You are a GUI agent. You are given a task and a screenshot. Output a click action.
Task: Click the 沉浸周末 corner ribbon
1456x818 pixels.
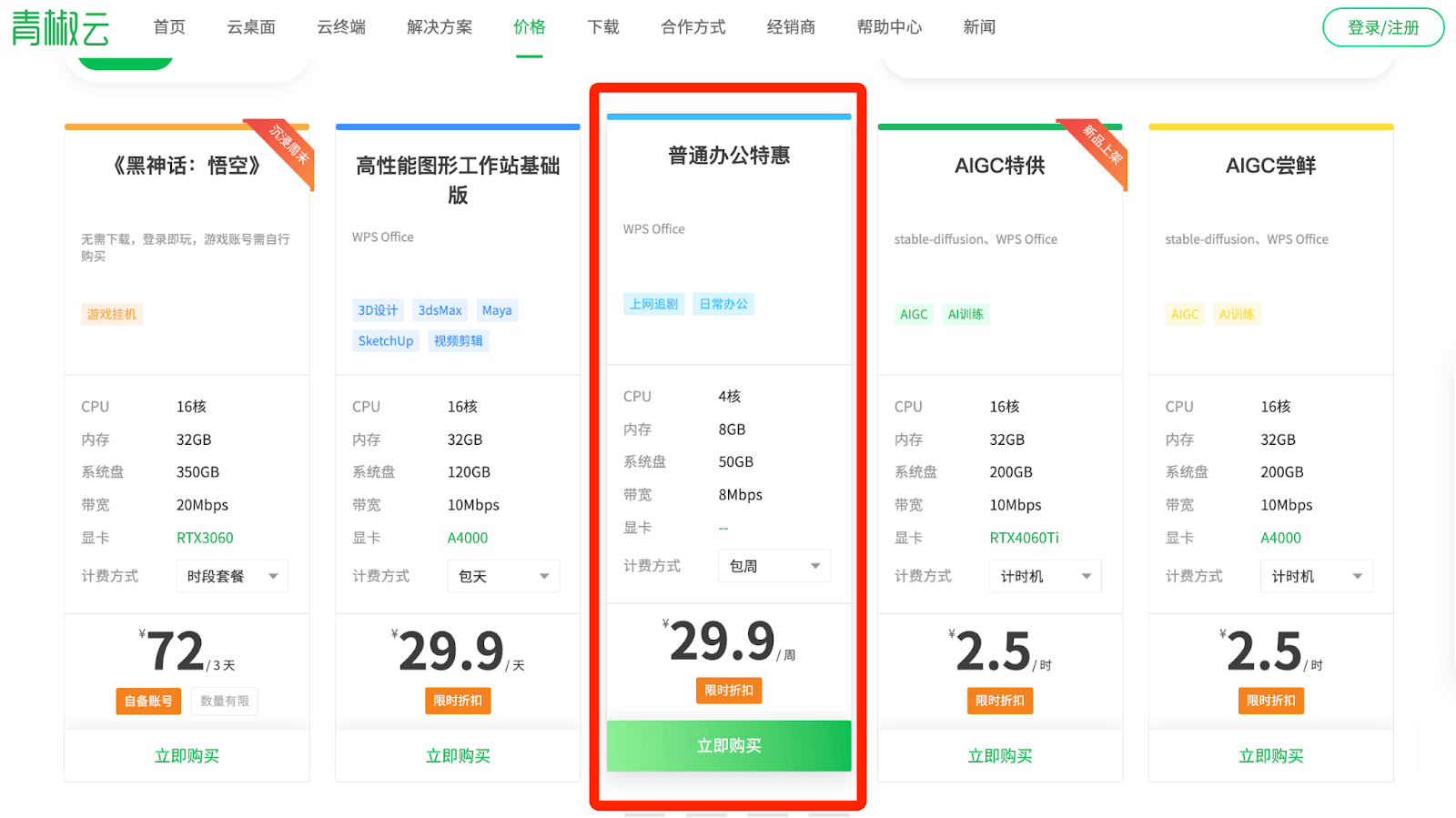click(289, 146)
